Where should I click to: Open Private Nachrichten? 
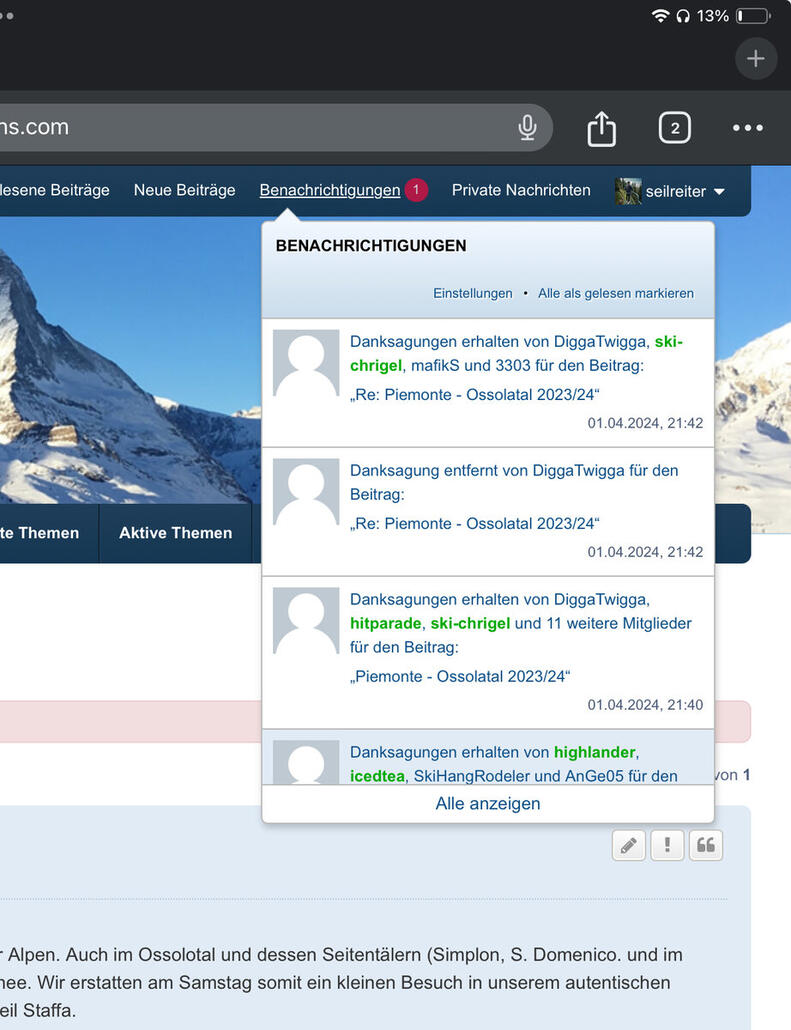(520, 190)
